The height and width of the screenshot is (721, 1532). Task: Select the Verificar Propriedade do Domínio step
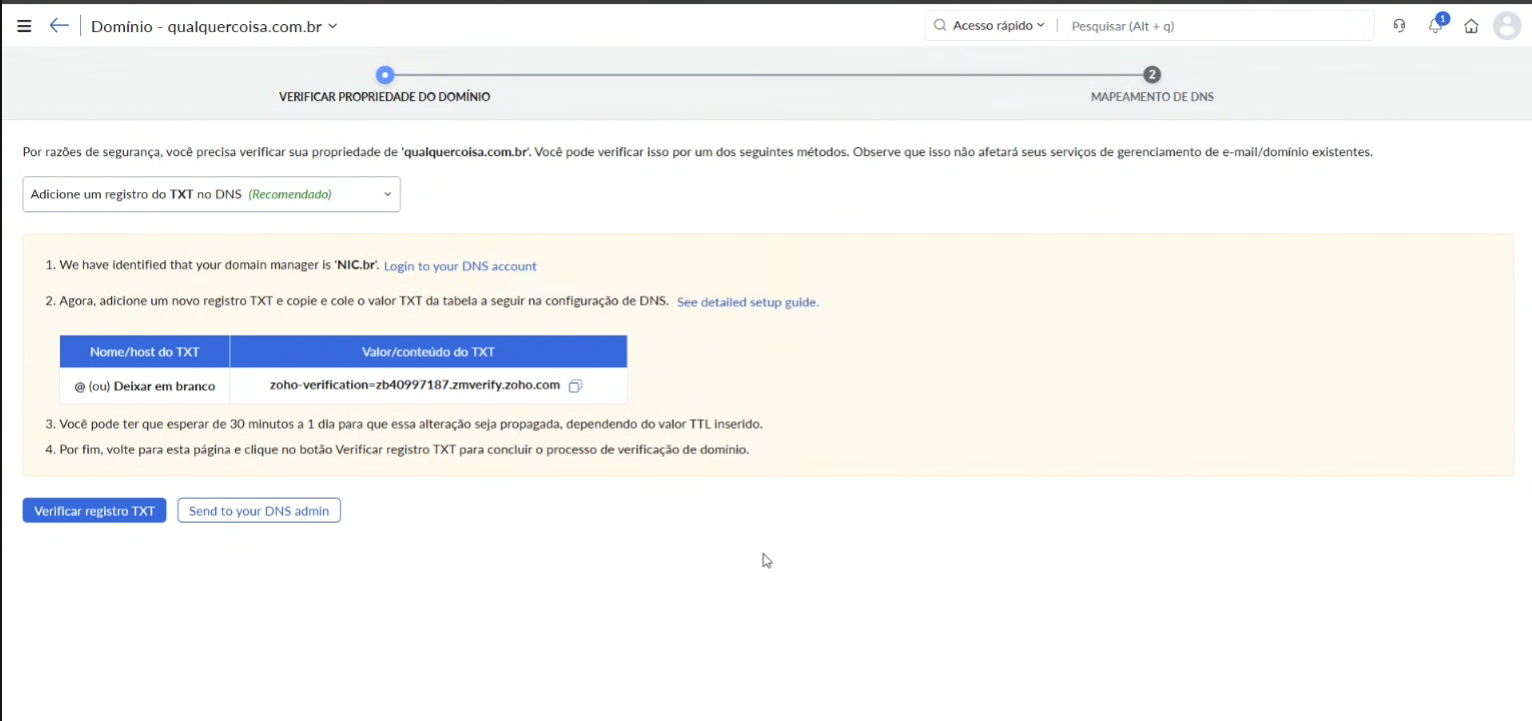[x=385, y=97]
